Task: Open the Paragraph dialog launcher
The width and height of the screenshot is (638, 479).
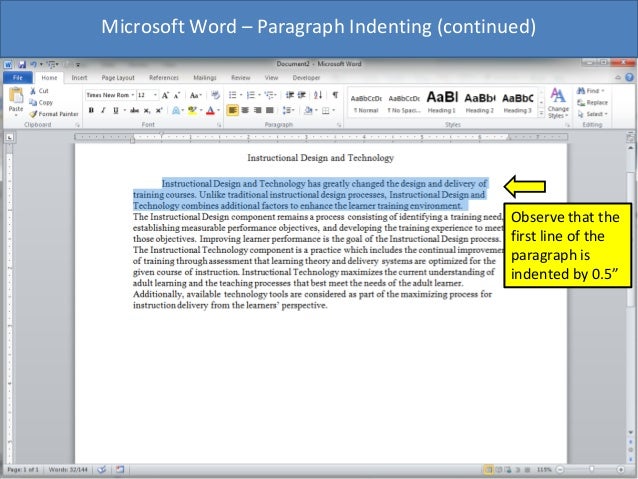Action: 339,125
